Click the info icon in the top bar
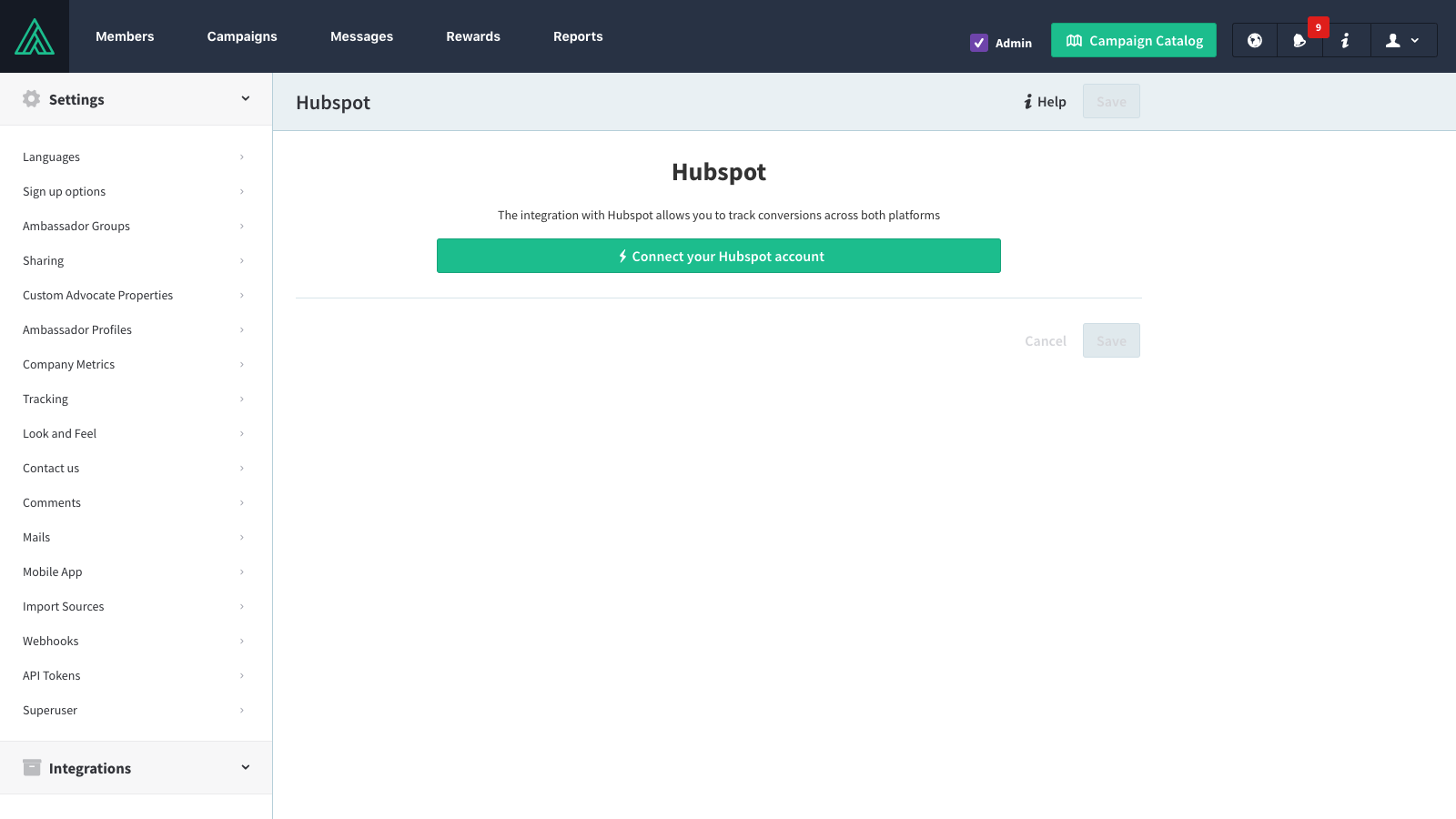 pos(1345,41)
